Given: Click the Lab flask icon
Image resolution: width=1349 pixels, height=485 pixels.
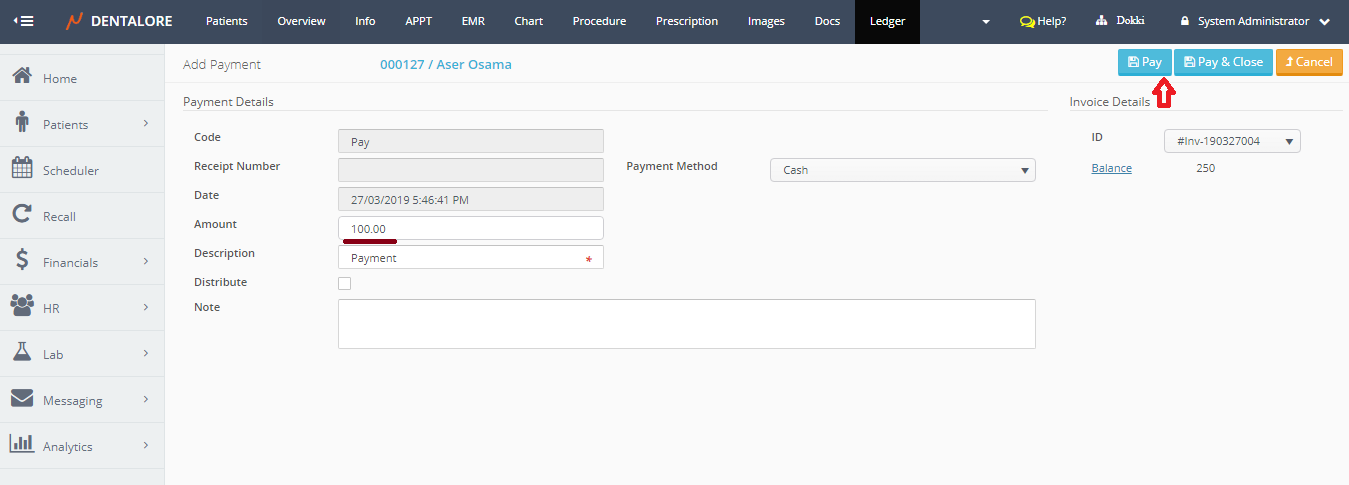Looking at the screenshot, I should click(x=22, y=353).
